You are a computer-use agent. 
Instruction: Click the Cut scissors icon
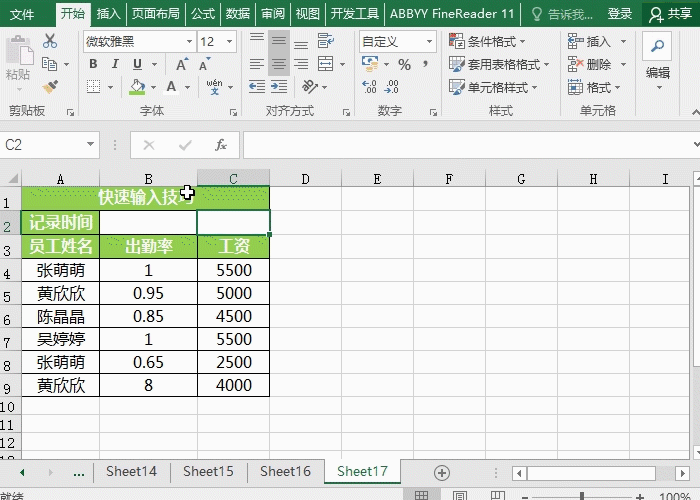click(50, 41)
